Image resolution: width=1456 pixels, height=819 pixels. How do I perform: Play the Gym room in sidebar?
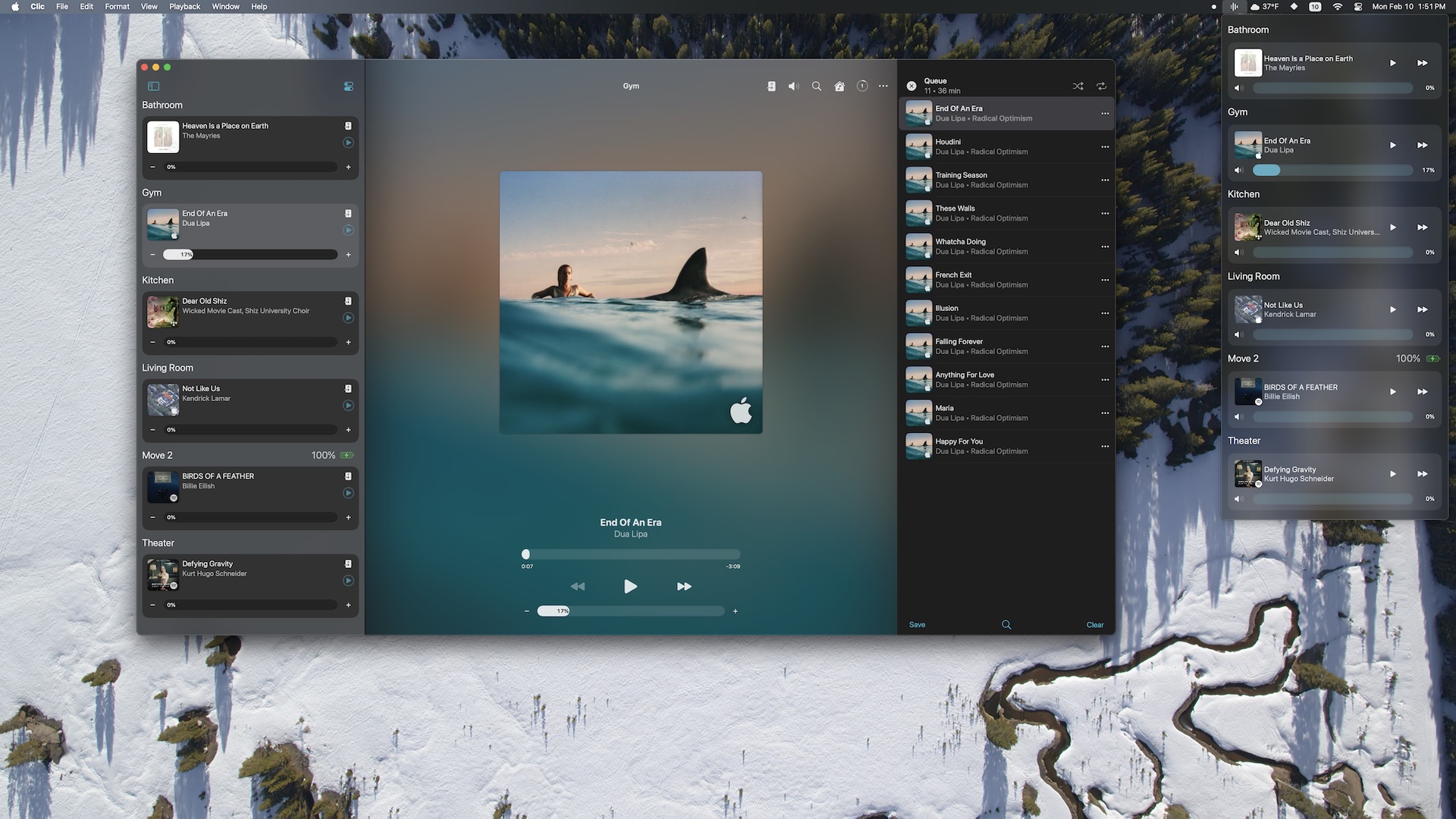[348, 231]
